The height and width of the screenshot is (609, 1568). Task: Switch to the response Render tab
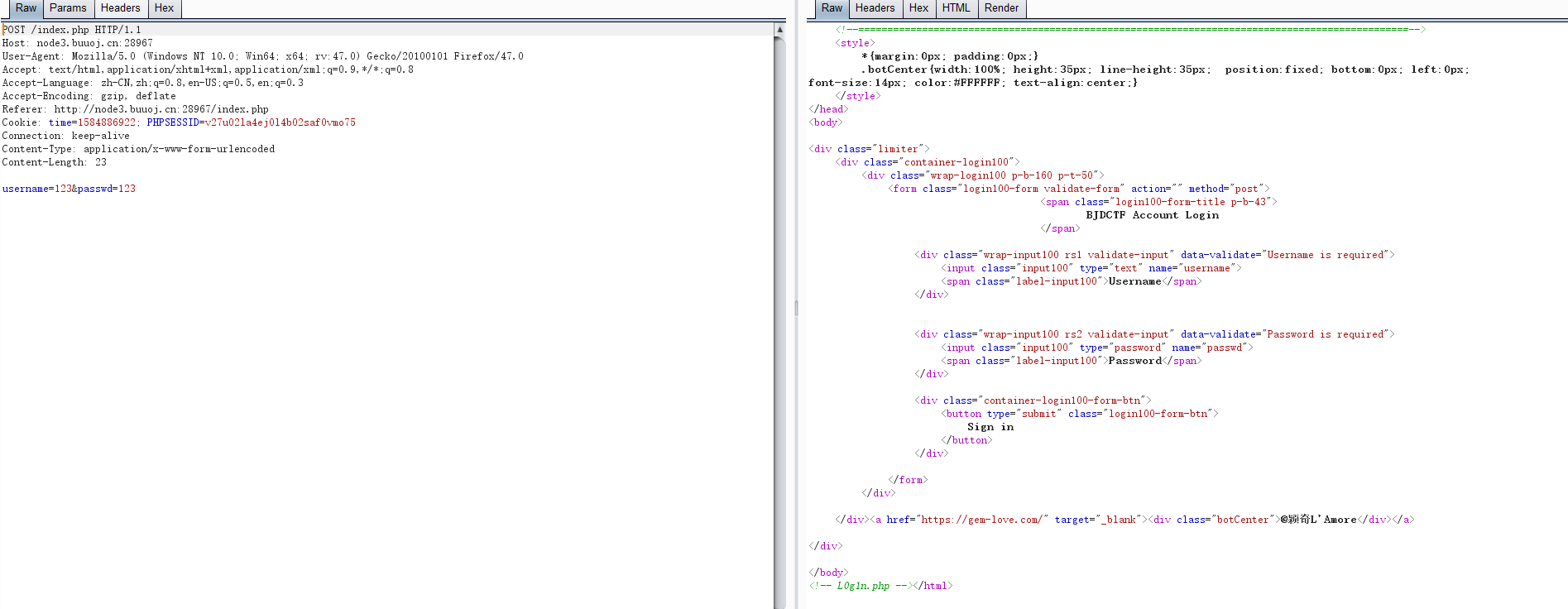pyautogui.click(x=1001, y=8)
